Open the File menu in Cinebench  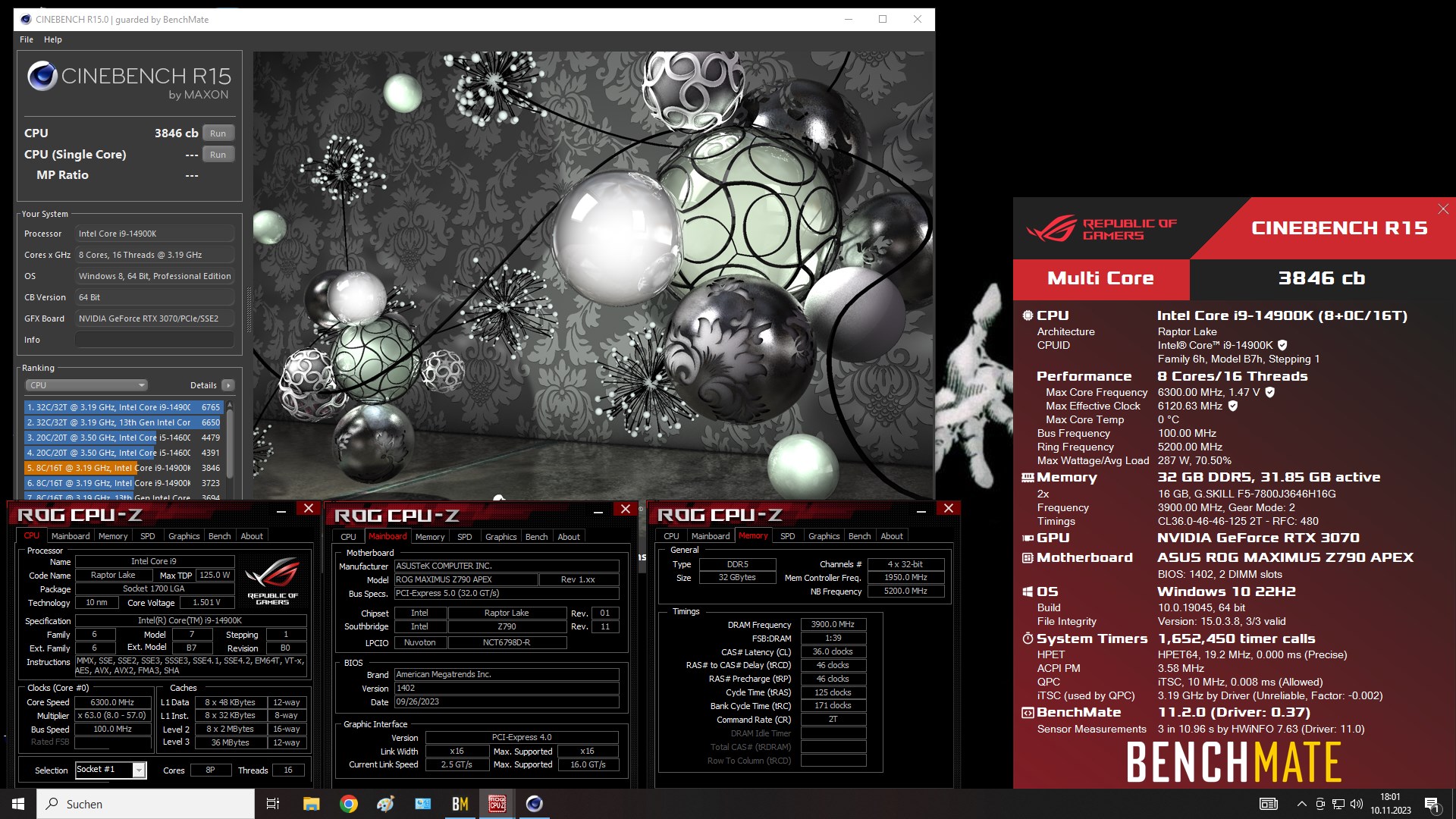point(27,39)
